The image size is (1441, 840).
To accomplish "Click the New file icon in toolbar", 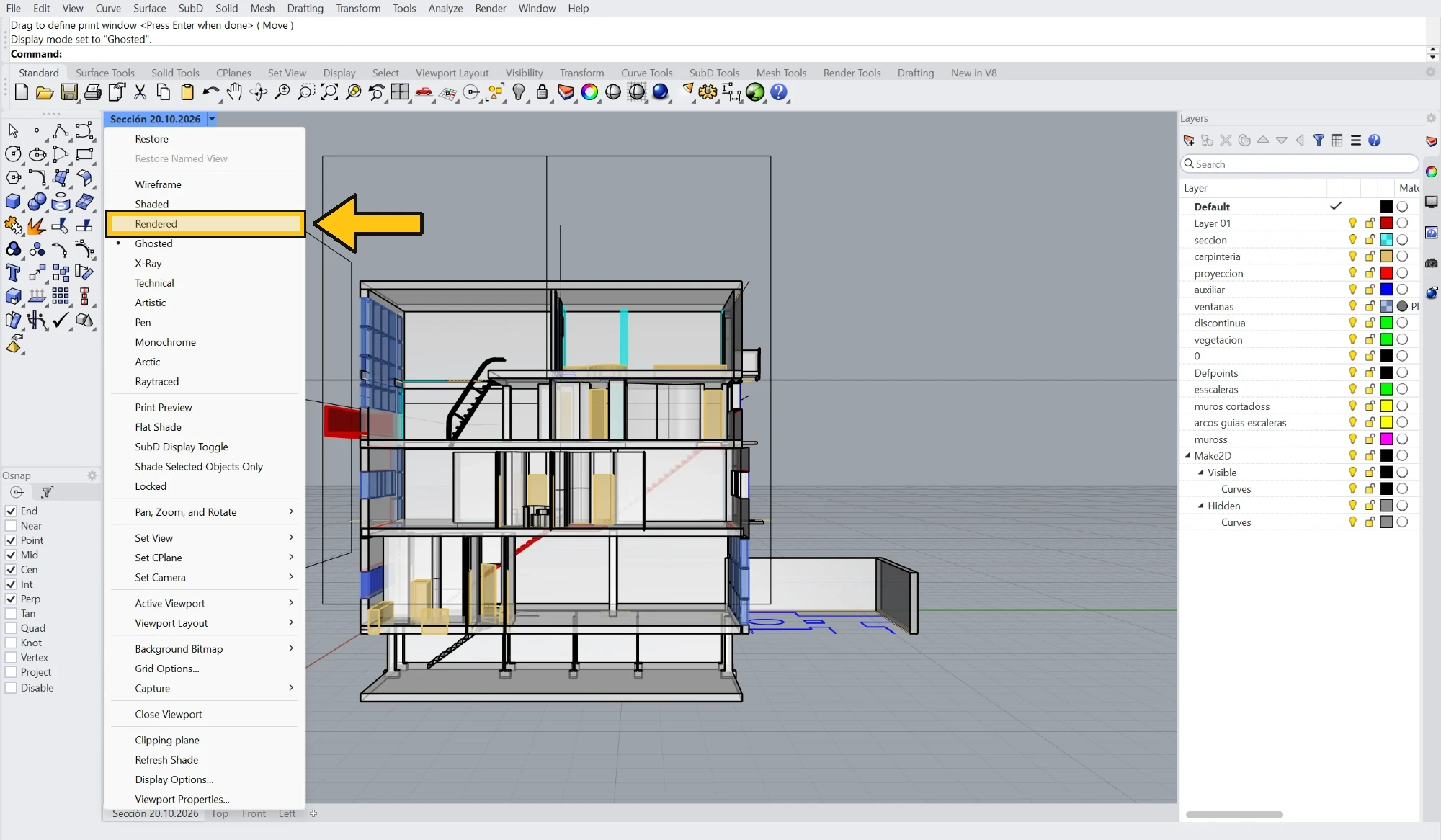I will coord(21,92).
